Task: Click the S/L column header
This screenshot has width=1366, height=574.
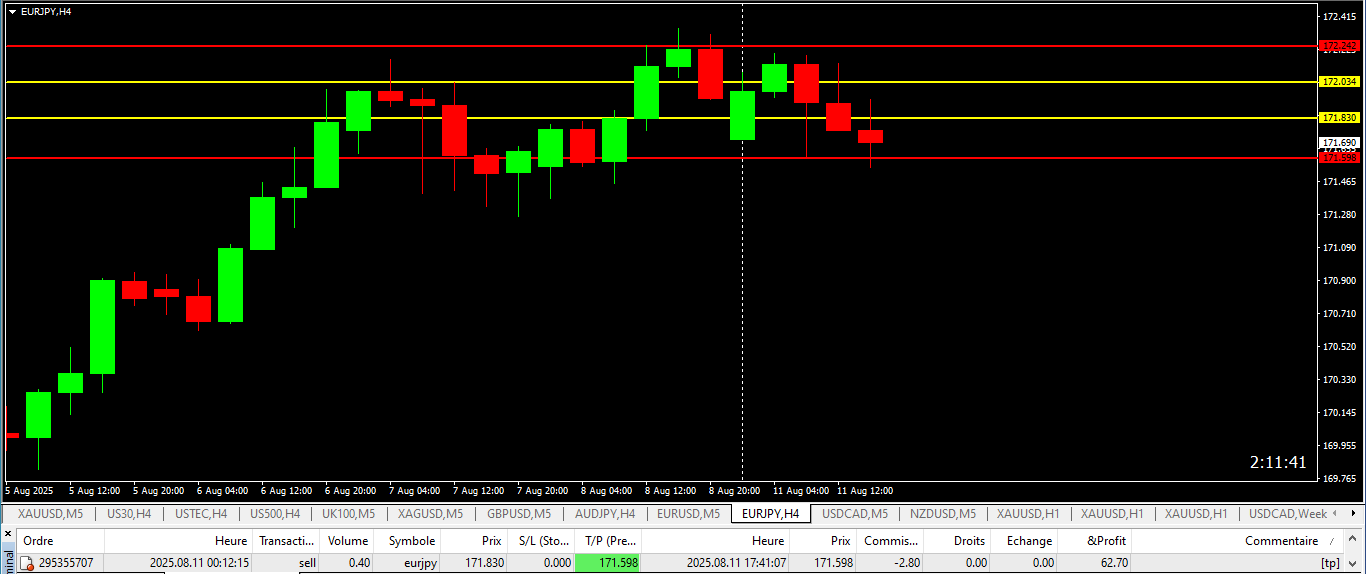Action: point(542,541)
